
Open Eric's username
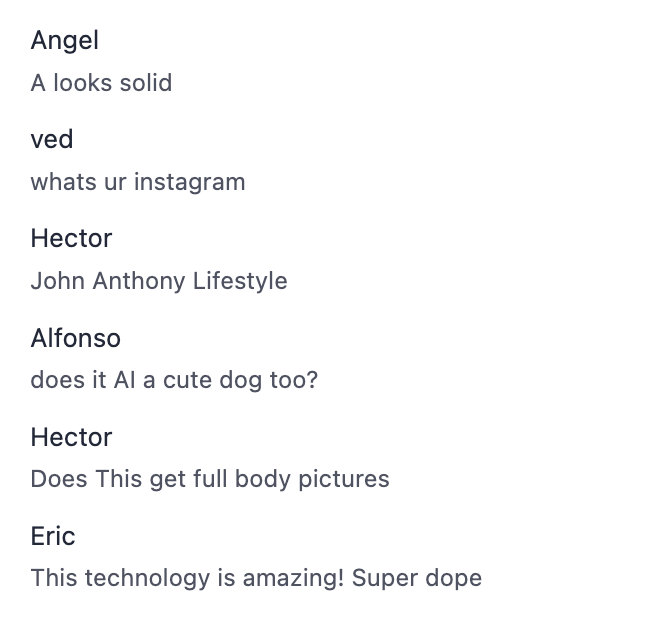tap(53, 536)
